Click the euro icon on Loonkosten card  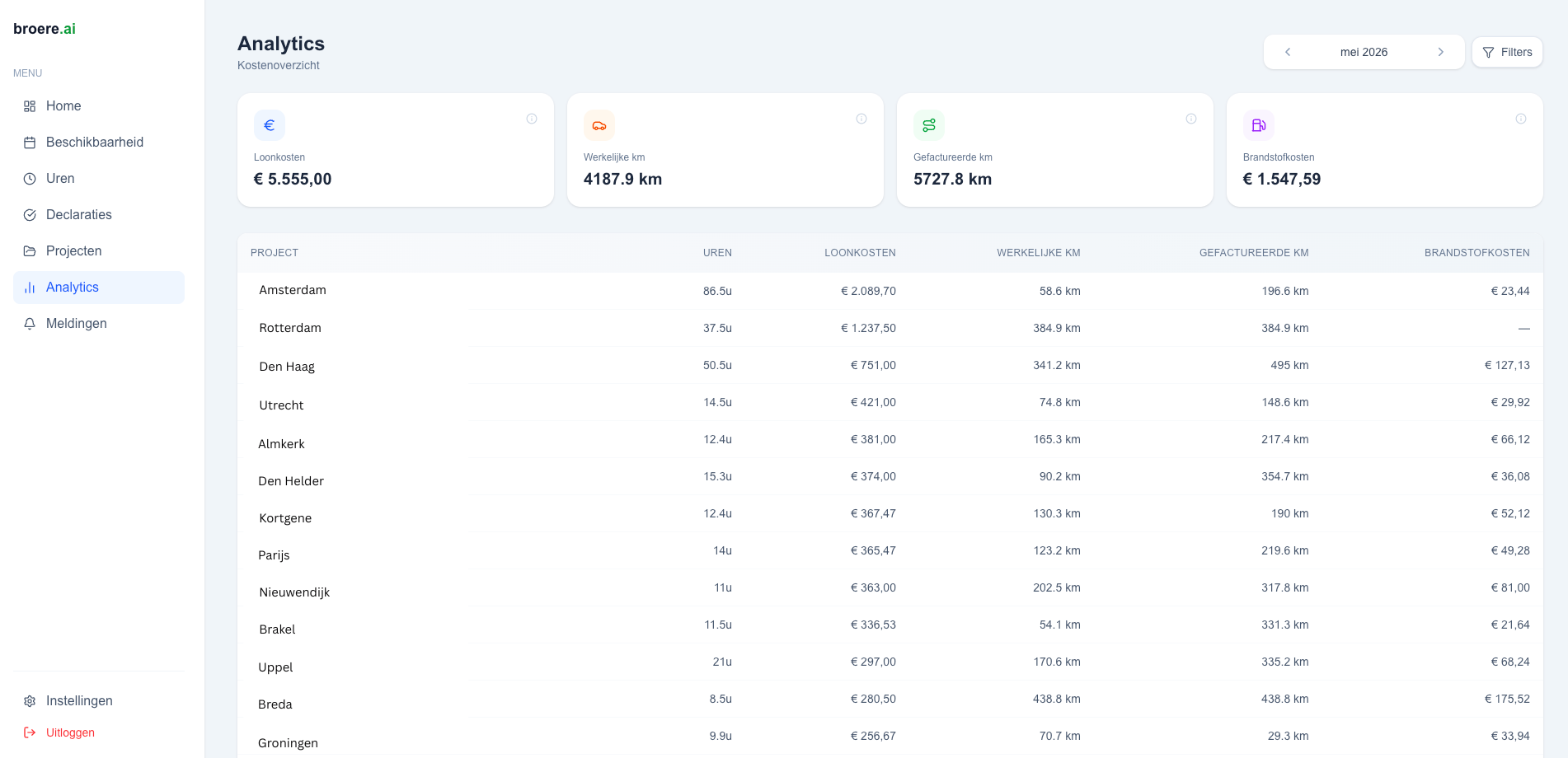[x=270, y=125]
